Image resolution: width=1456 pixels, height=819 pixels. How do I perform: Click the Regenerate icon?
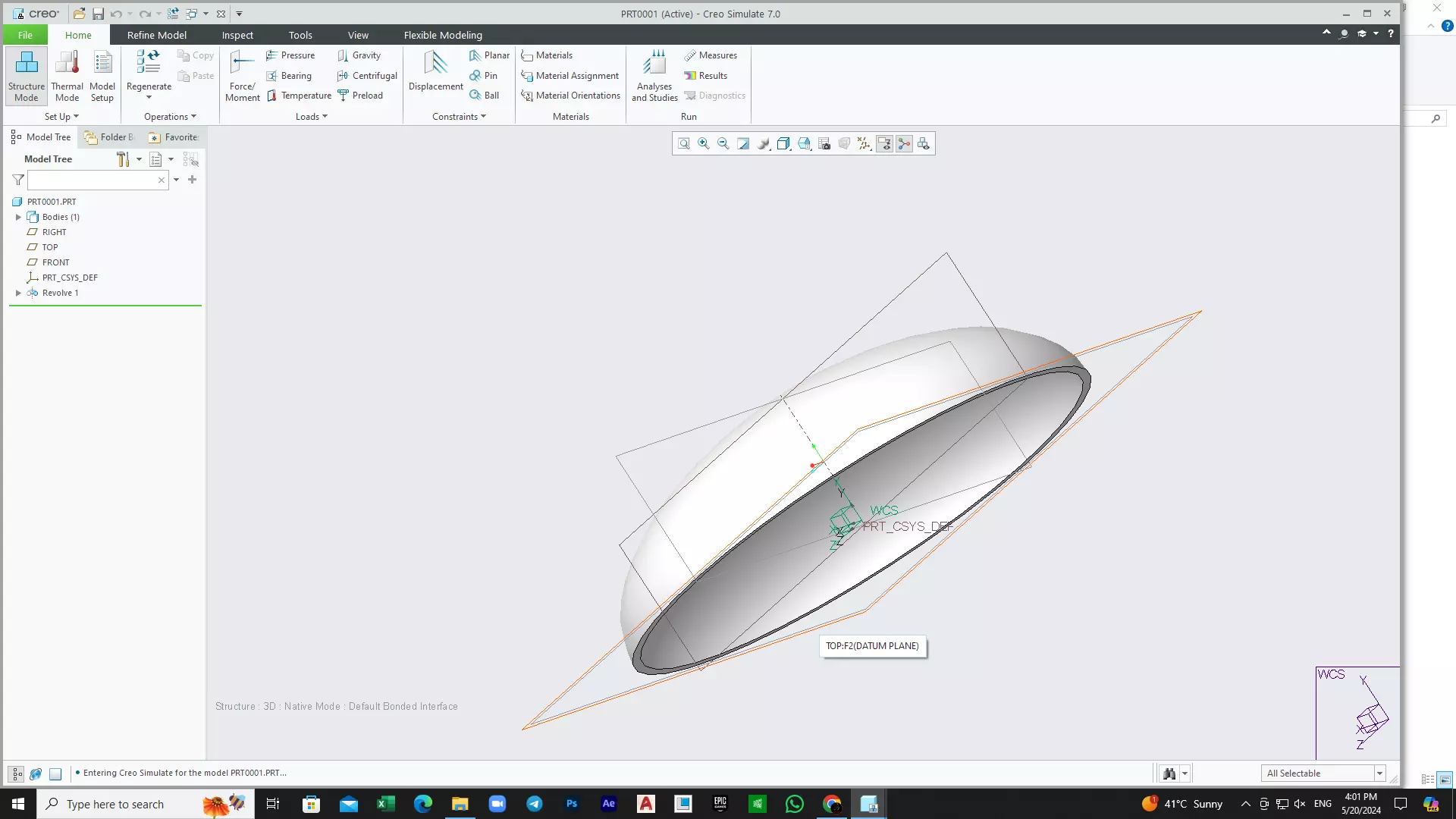click(x=149, y=62)
